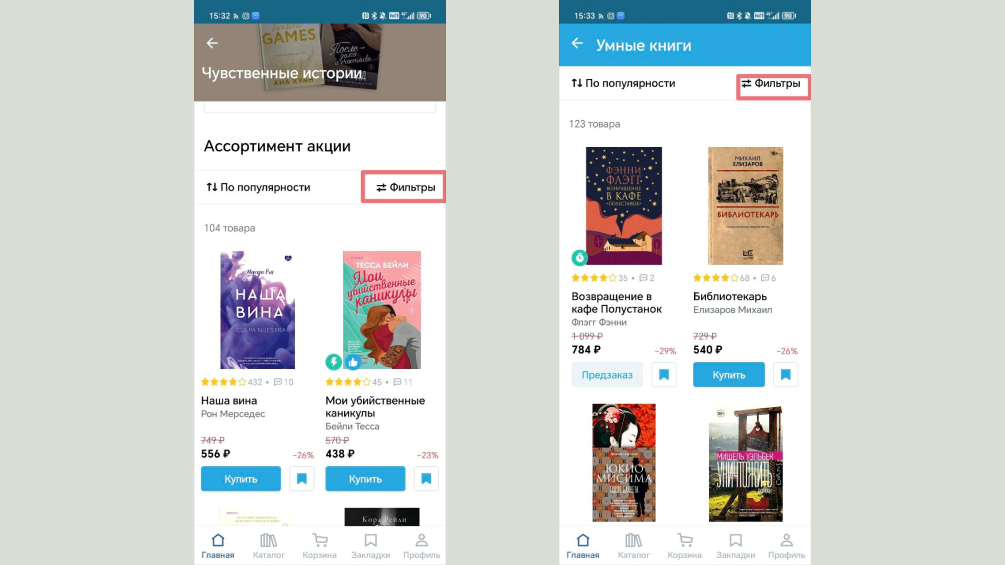Bookmark the Наша вина book

[302, 479]
